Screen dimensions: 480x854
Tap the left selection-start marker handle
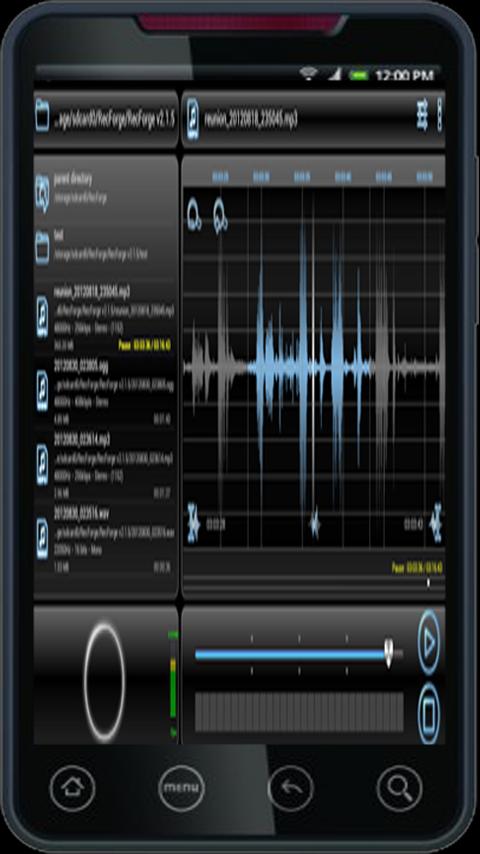pos(193,523)
